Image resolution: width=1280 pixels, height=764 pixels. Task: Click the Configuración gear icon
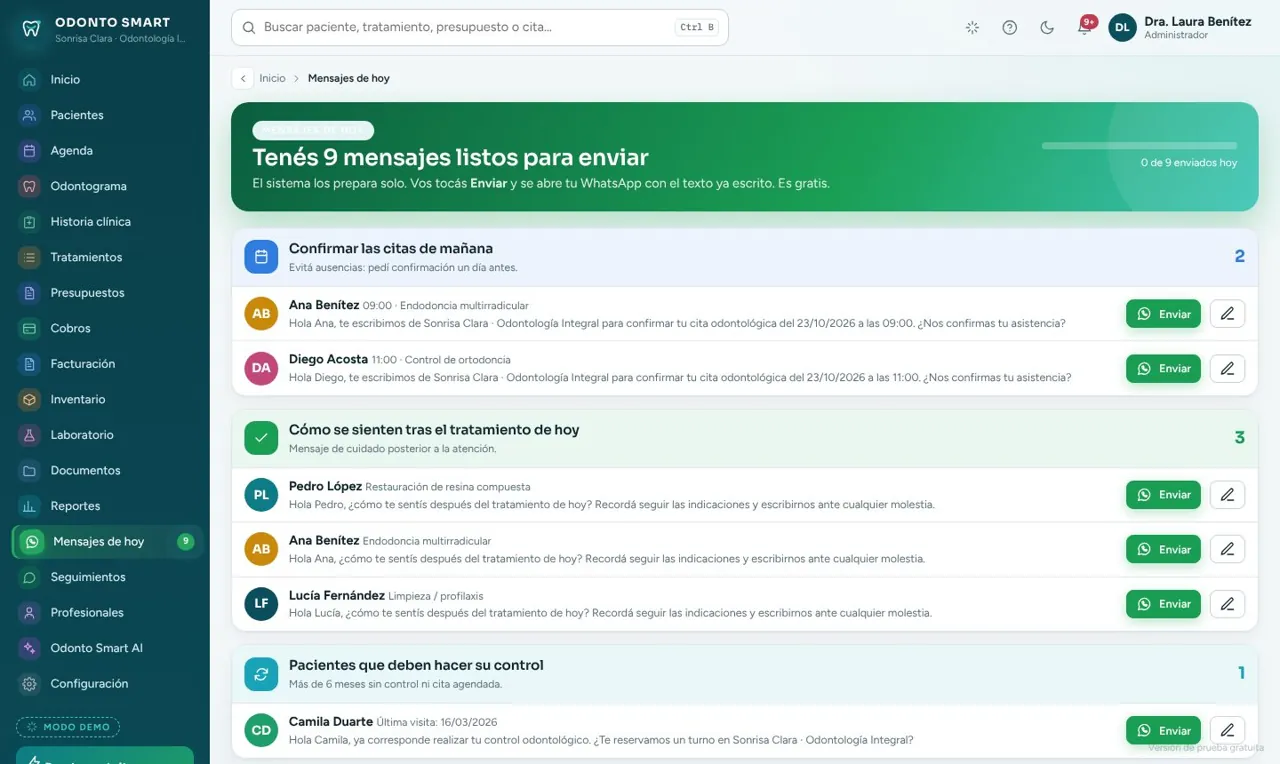click(30, 684)
